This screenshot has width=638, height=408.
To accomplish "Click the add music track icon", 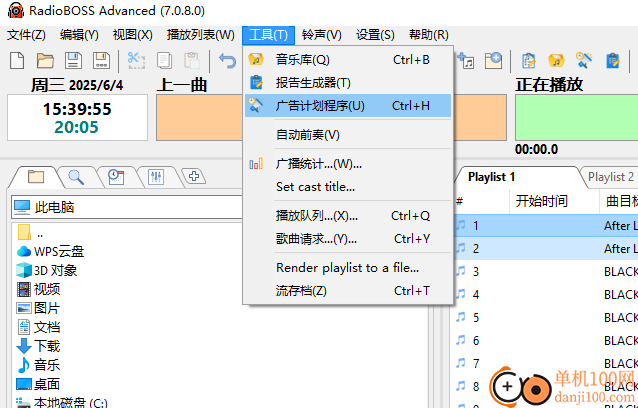I will (466, 61).
